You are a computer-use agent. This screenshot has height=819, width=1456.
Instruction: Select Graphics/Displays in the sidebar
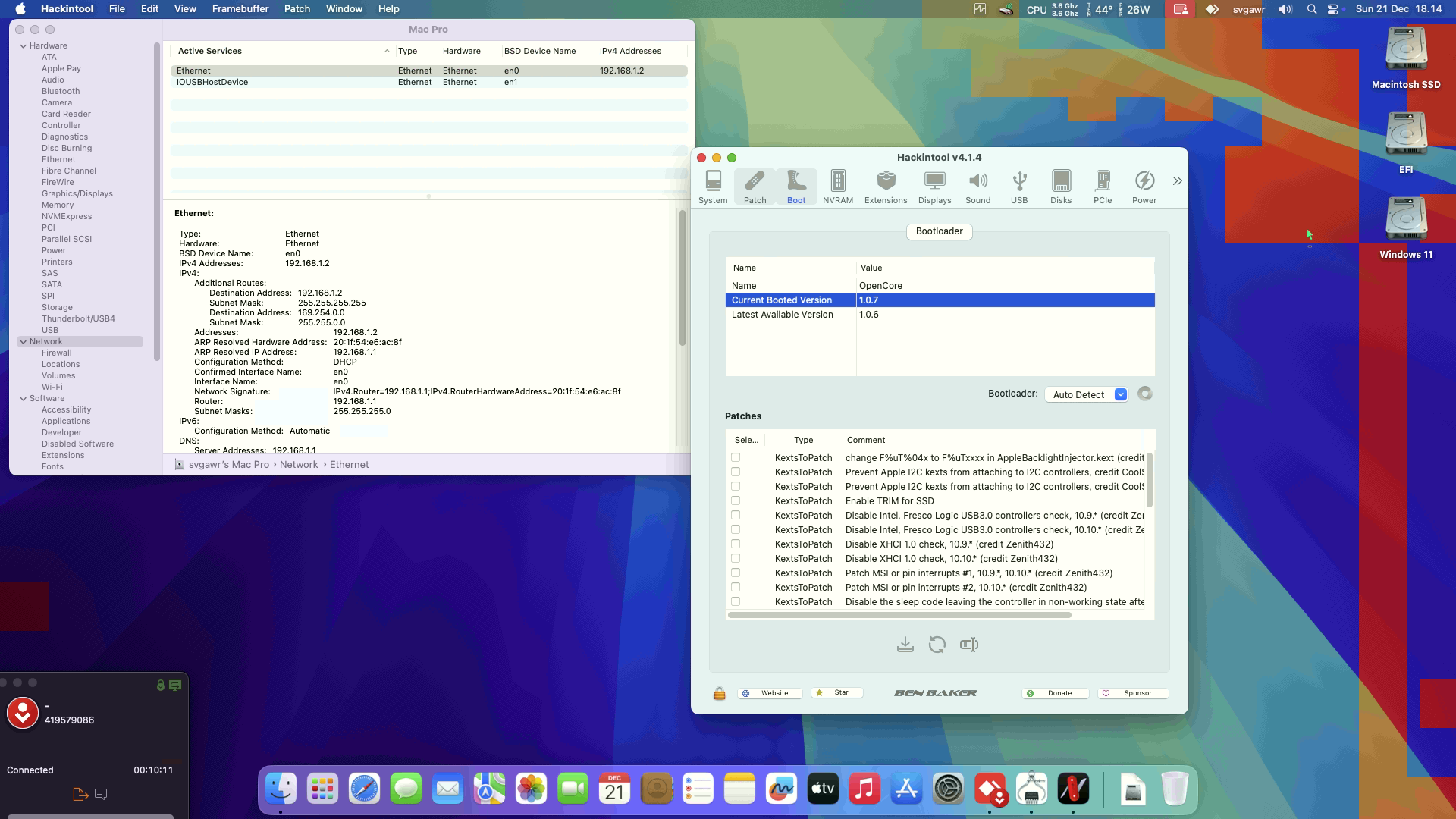(x=77, y=193)
